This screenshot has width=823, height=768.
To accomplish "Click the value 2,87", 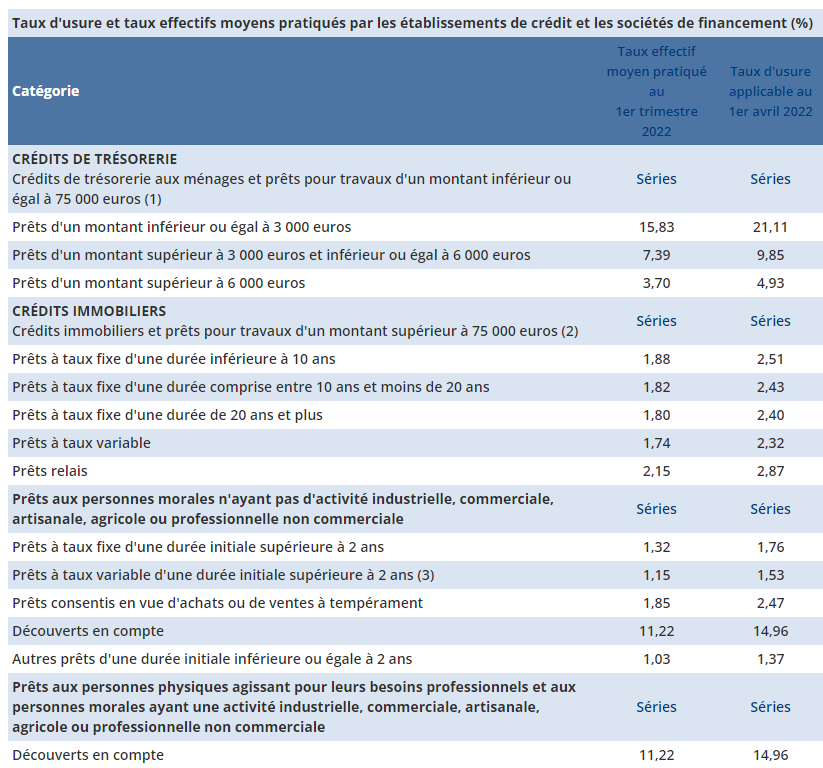I will [x=770, y=471].
